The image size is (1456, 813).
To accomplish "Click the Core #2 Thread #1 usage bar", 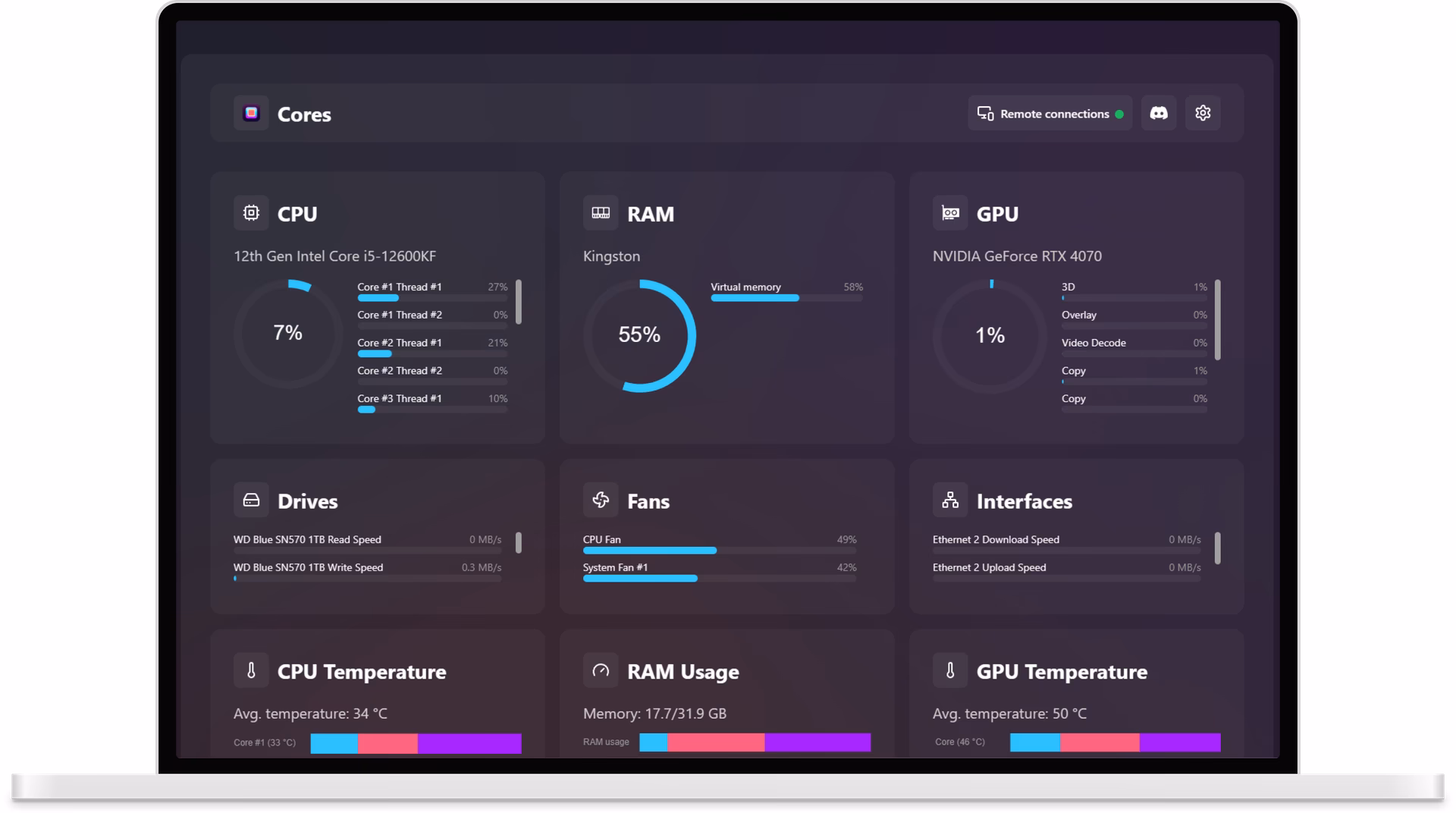I will tap(432, 354).
